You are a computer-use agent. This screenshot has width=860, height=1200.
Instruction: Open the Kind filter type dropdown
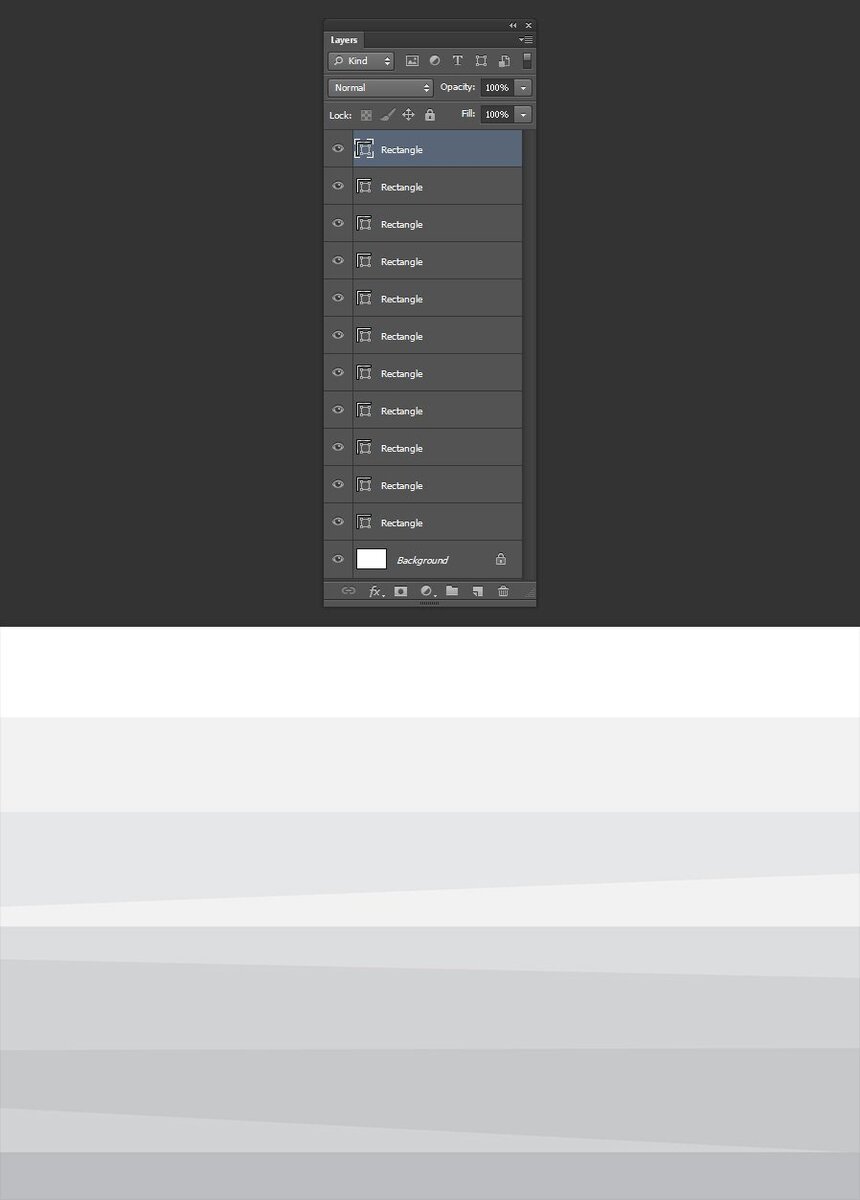pos(361,61)
